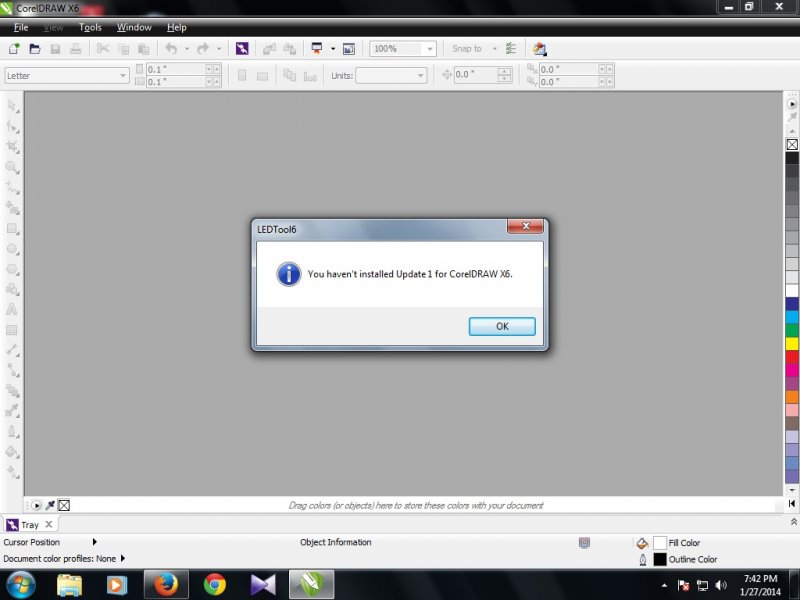The height and width of the screenshot is (600, 800).
Task: Select the Crop tool in toolbox
Action: click(x=13, y=147)
